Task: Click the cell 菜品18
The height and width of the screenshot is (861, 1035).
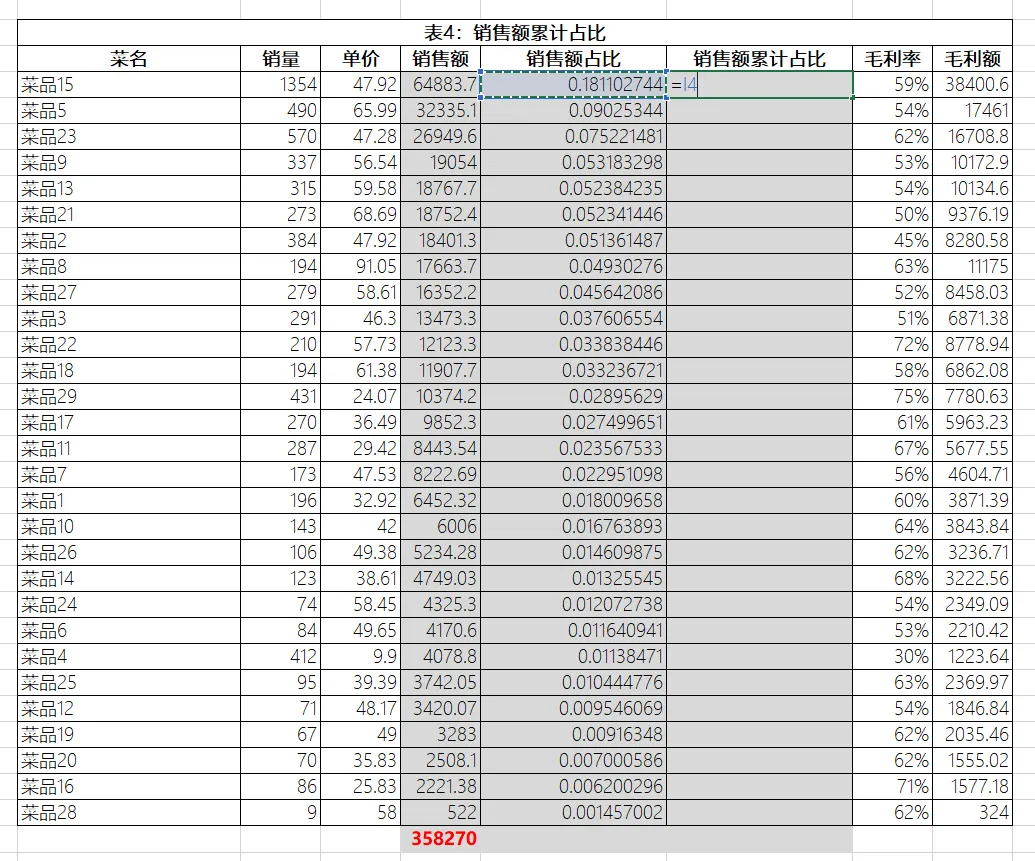Action: pyautogui.click(x=129, y=370)
